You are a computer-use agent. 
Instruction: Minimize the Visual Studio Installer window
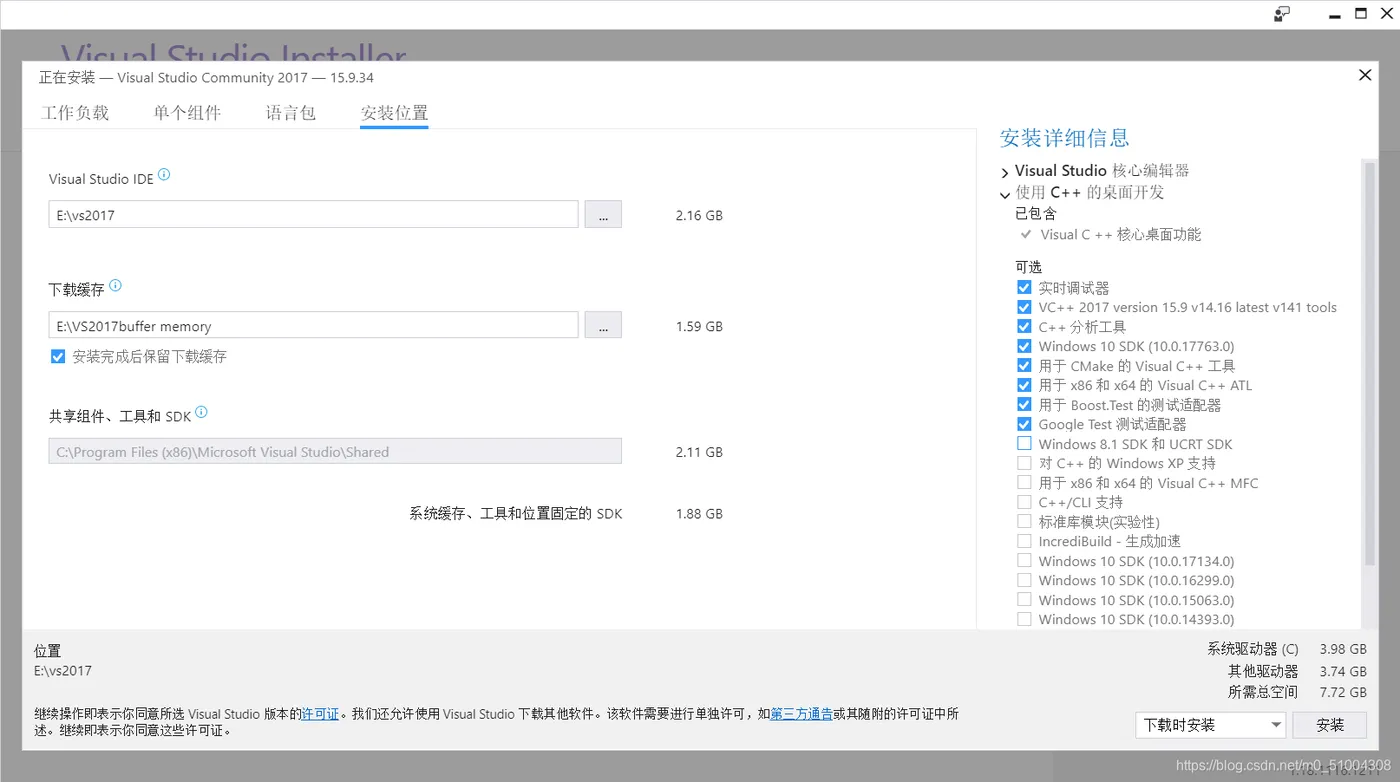[x=1335, y=14]
